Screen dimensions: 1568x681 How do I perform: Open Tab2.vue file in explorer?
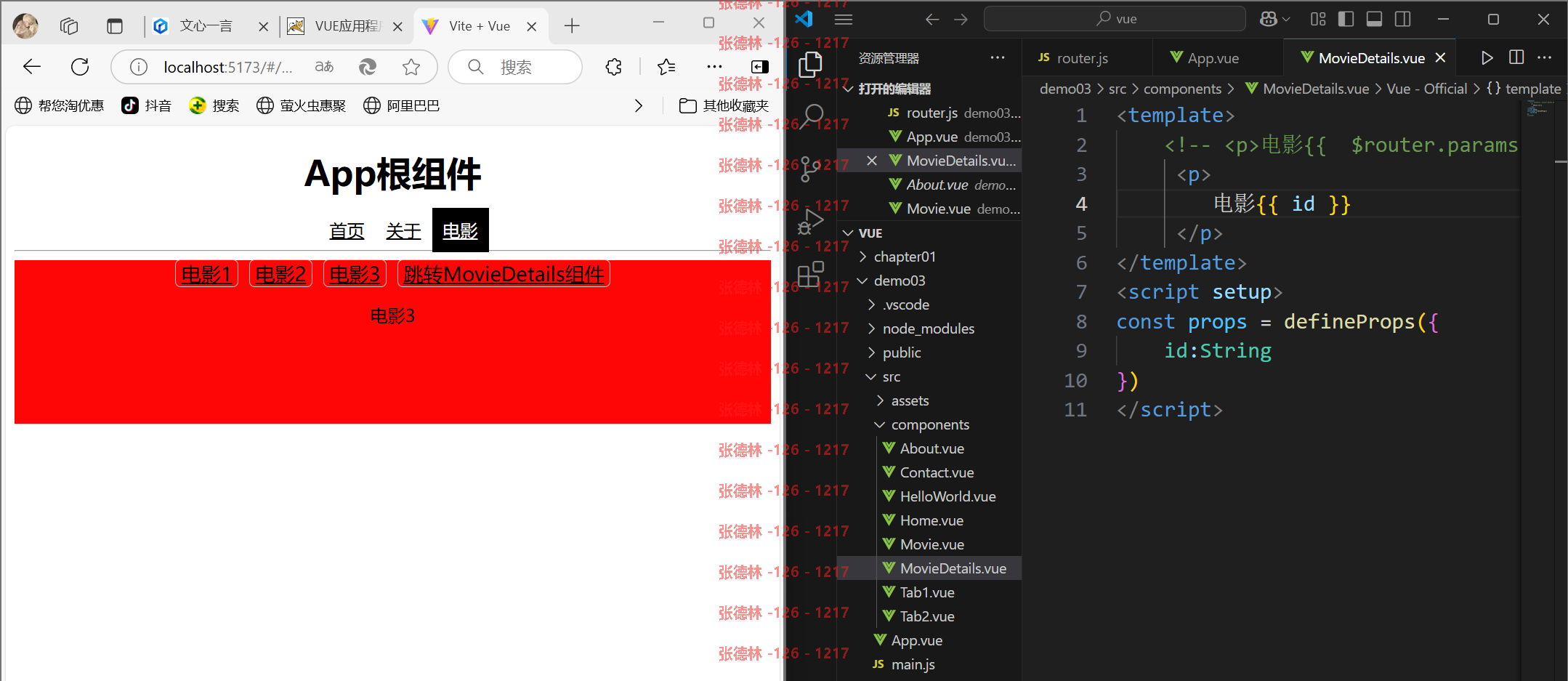pyautogui.click(x=927, y=616)
